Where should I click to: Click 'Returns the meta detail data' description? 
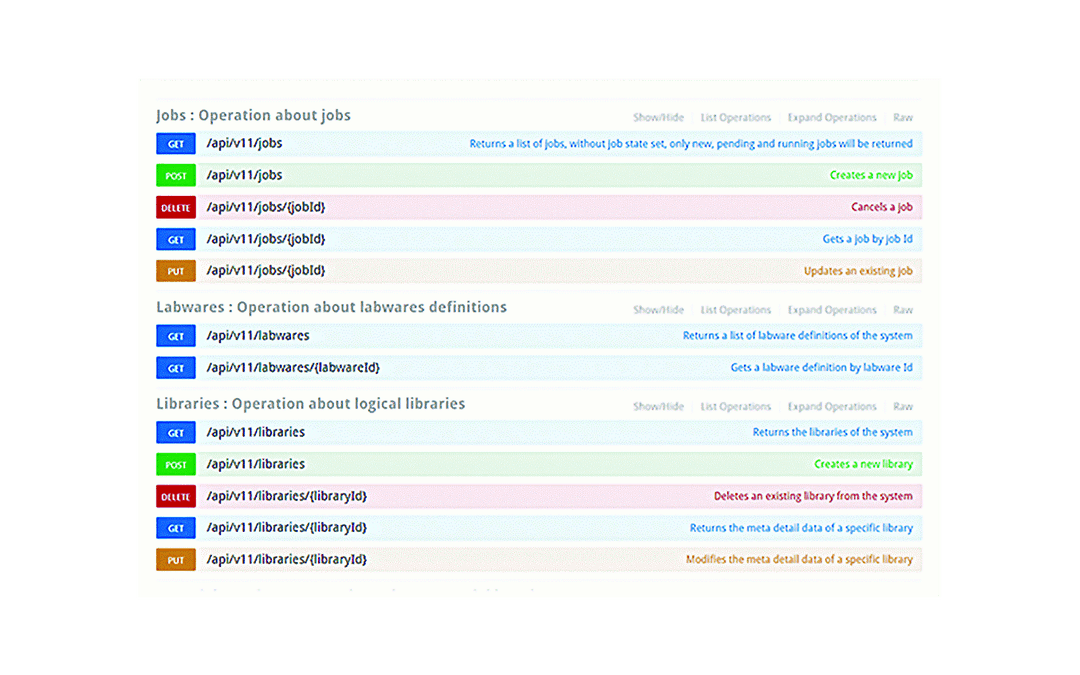click(802, 528)
